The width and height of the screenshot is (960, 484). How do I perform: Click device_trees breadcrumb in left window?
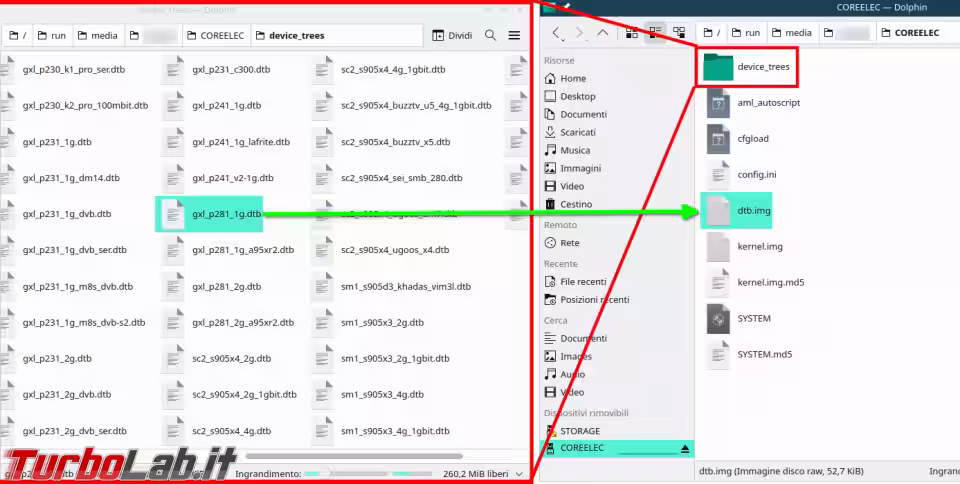point(291,35)
